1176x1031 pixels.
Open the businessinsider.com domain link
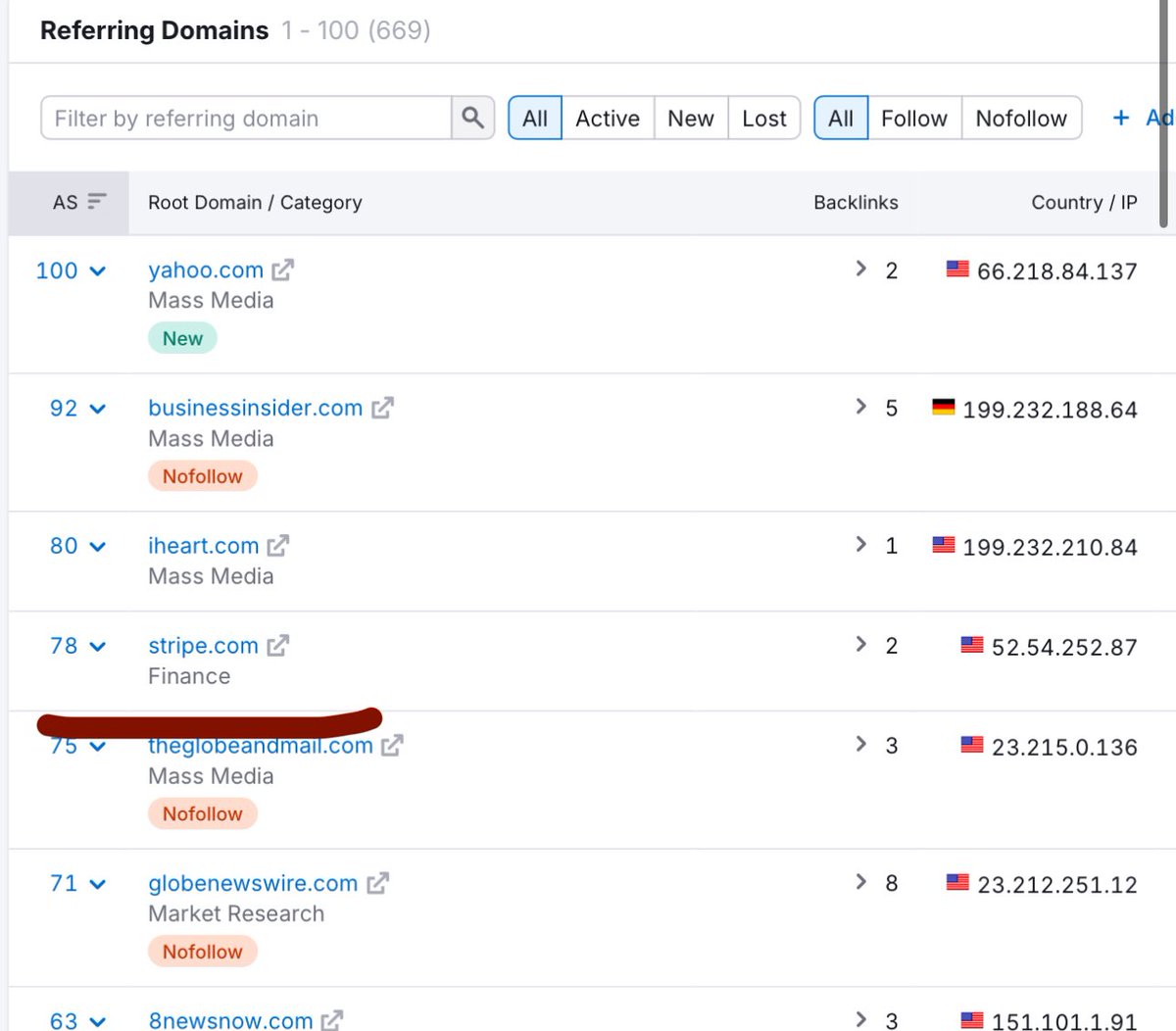[x=256, y=408]
